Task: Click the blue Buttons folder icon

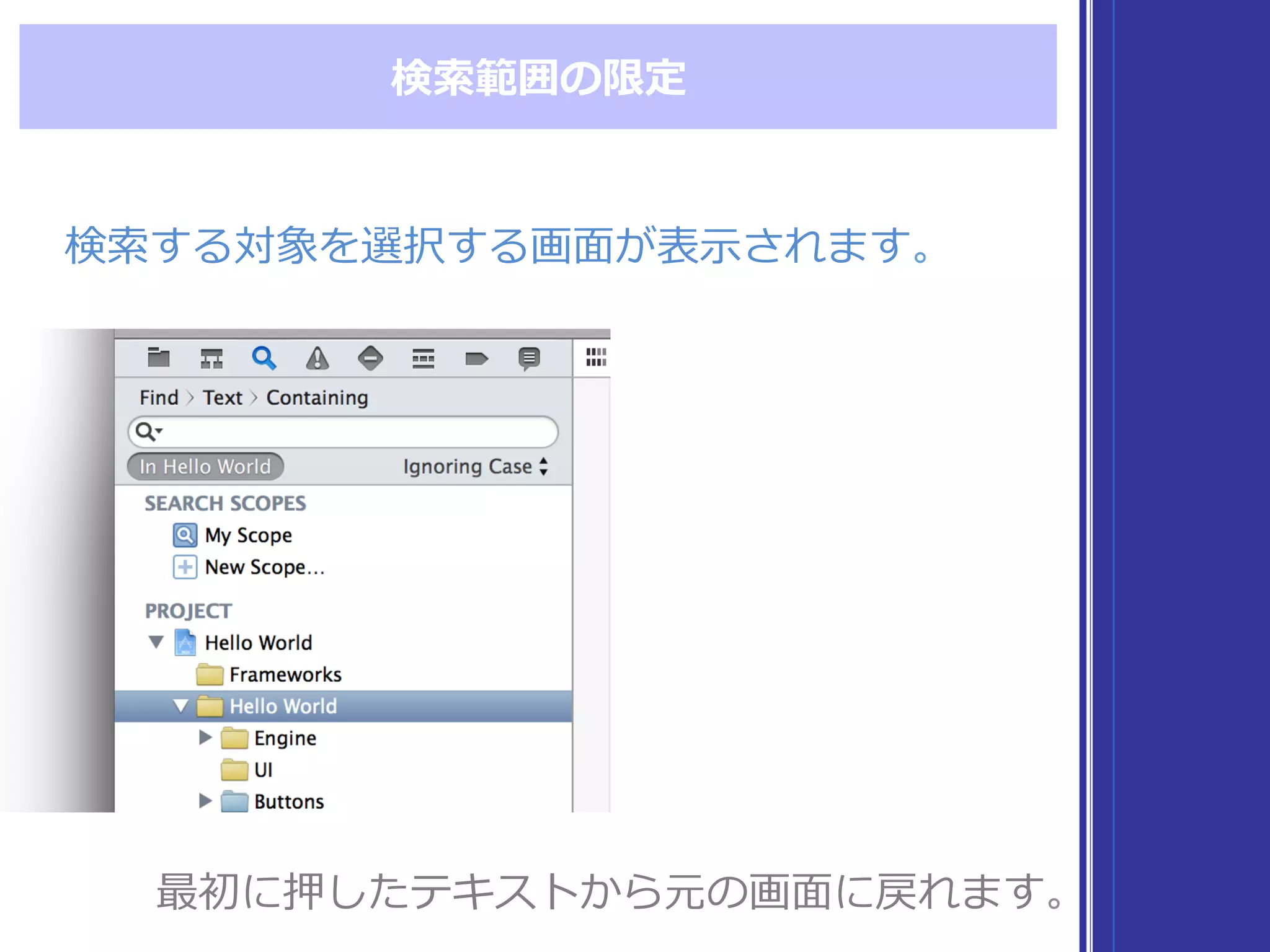Action: click(x=234, y=801)
